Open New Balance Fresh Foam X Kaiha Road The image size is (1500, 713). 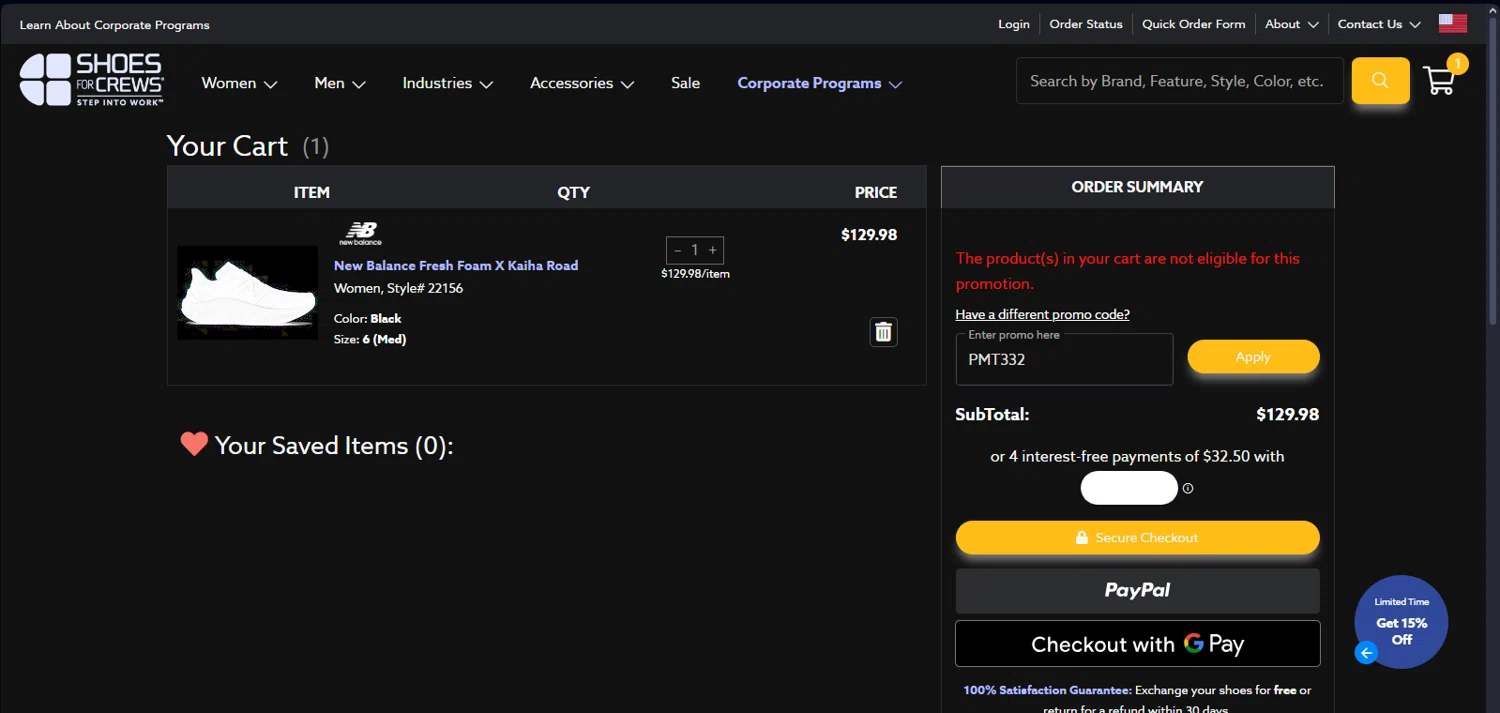coord(456,266)
